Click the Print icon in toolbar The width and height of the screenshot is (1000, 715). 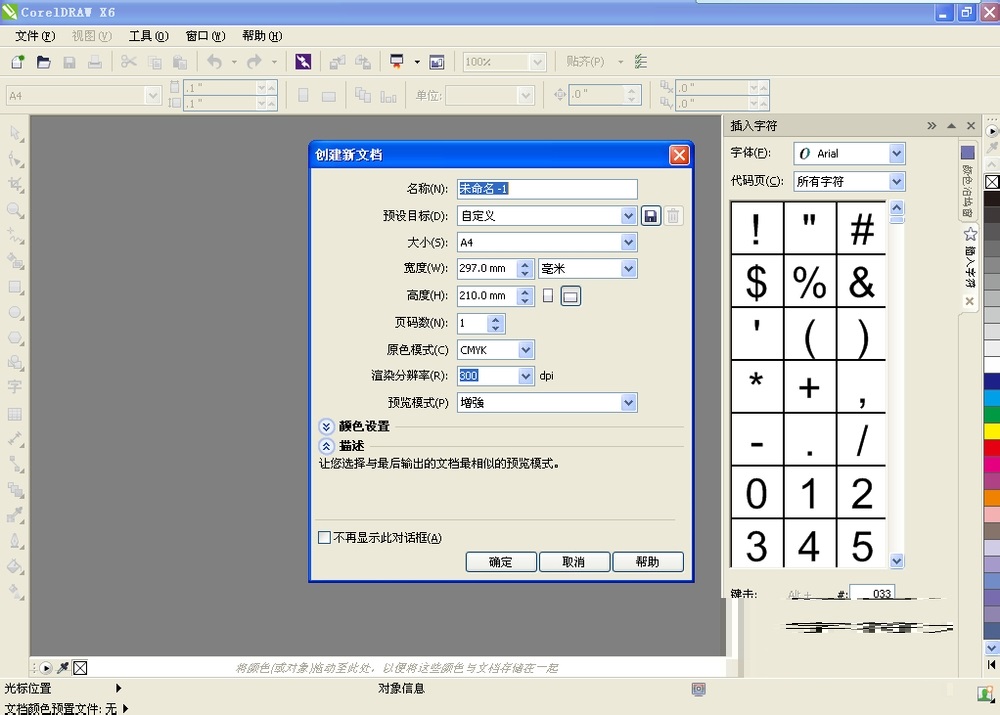94,62
